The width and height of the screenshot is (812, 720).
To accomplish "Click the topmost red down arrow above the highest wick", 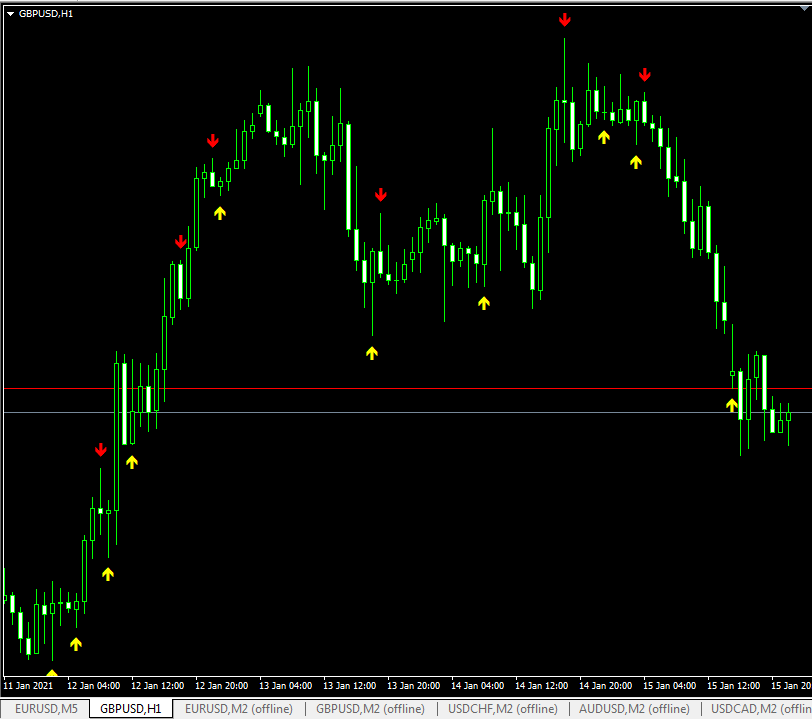I will 564,20.
